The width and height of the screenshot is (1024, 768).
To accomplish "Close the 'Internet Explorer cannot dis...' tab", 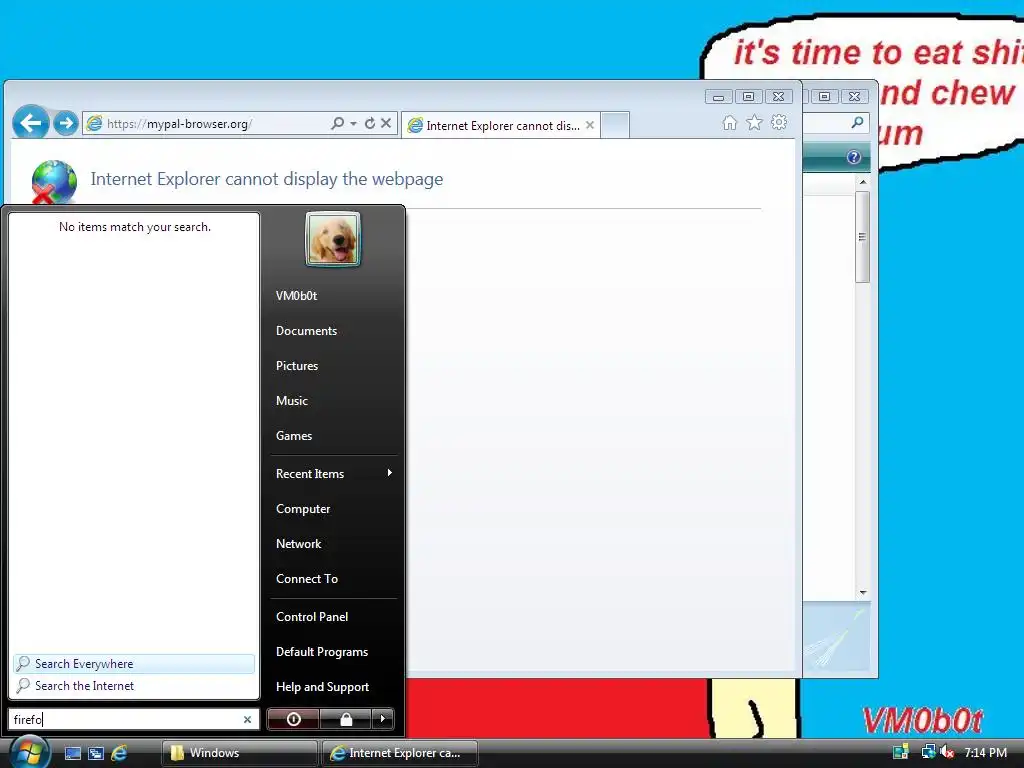I will [590, 125].
